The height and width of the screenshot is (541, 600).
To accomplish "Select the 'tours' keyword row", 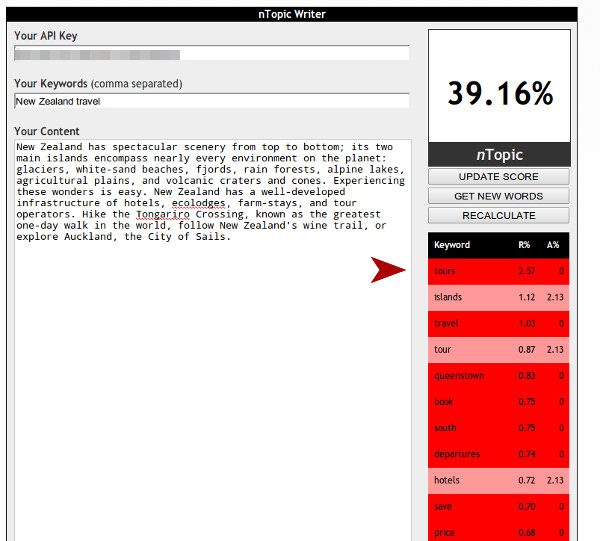I will 499,271.
